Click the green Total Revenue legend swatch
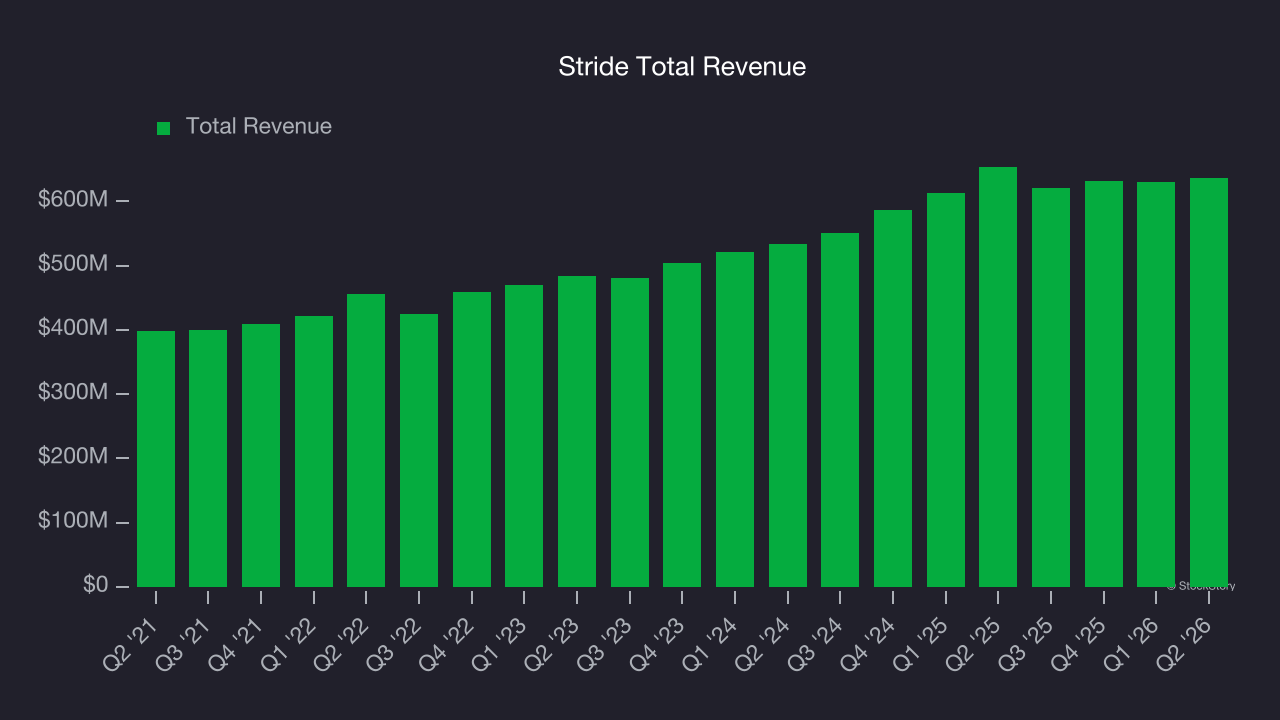Viewport: 1280px width, 720px height. [x=164, y=128]
